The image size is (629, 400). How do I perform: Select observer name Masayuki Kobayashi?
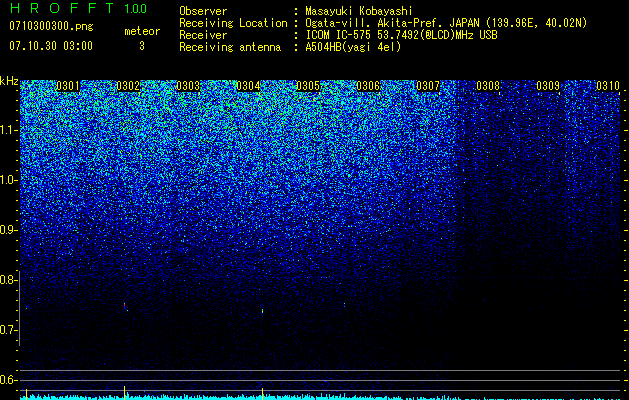click(359, 11)
